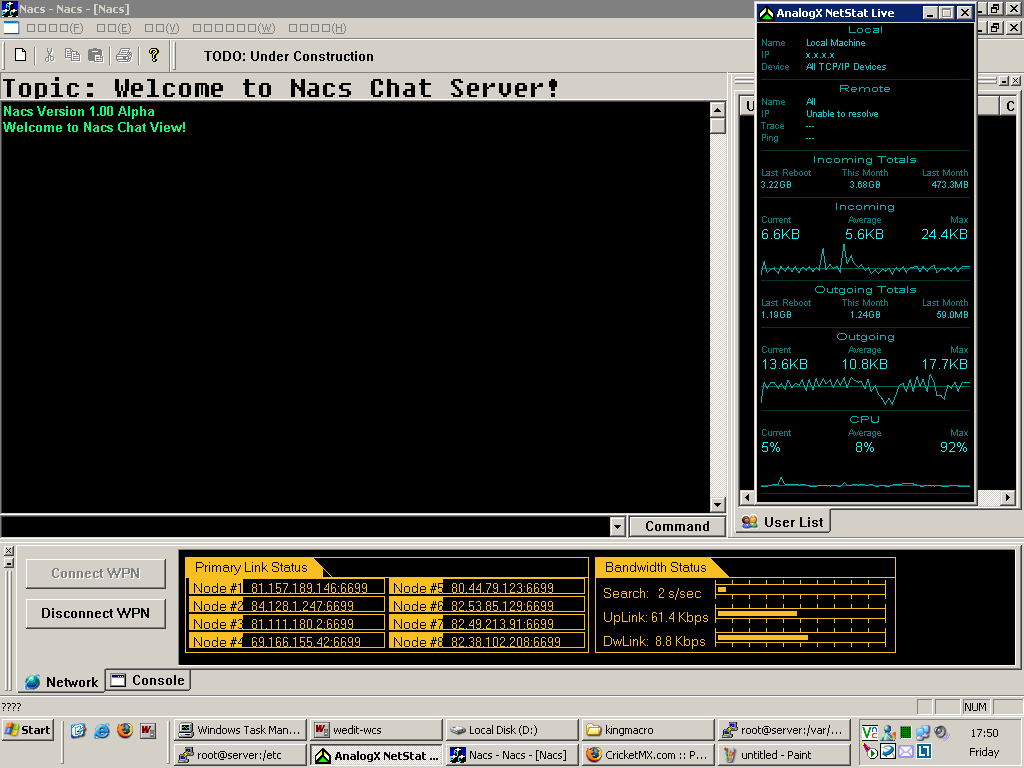Screen dimensions: 1024x768
Task: Switch to Local Disk (D:) taskbar button
Action: click(x=513, y=730)
